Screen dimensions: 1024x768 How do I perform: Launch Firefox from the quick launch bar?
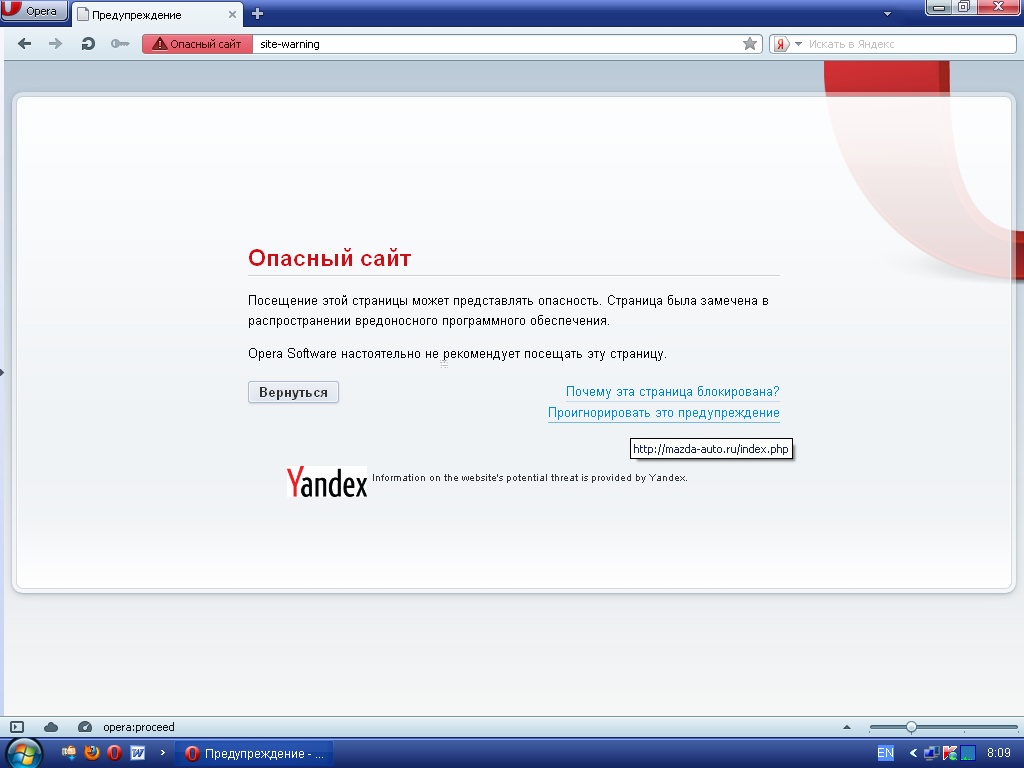[x=91, y=753]
